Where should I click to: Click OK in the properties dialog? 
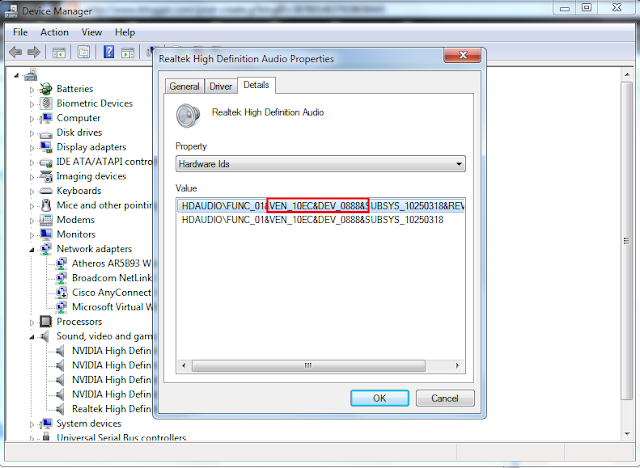point(380,398)
